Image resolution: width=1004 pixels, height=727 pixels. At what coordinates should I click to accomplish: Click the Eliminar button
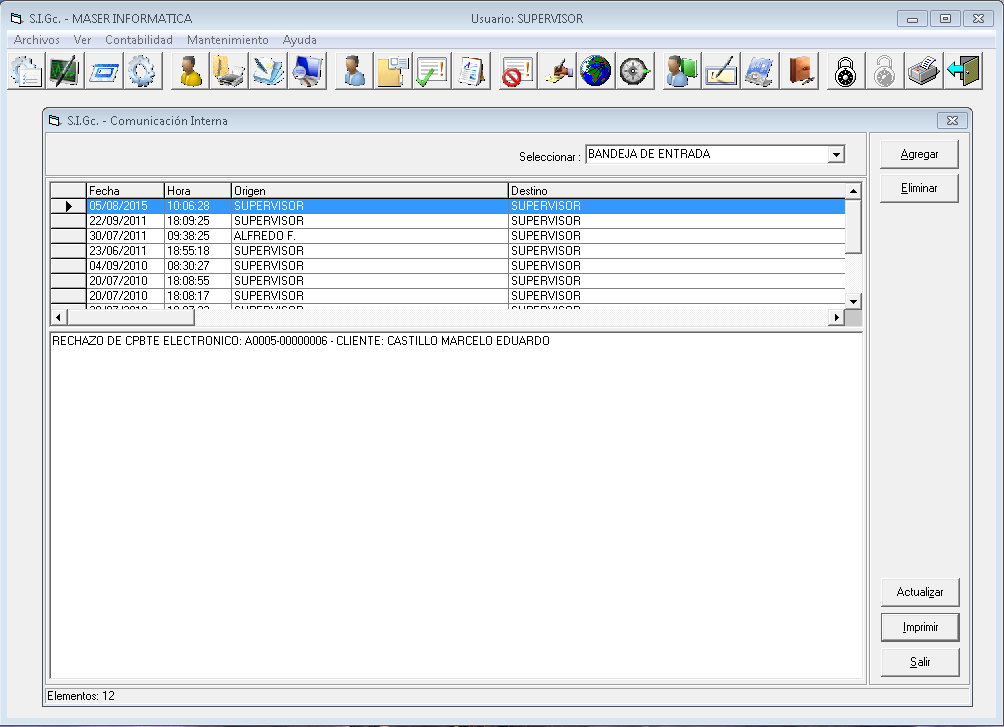click(x=919, y=188)
